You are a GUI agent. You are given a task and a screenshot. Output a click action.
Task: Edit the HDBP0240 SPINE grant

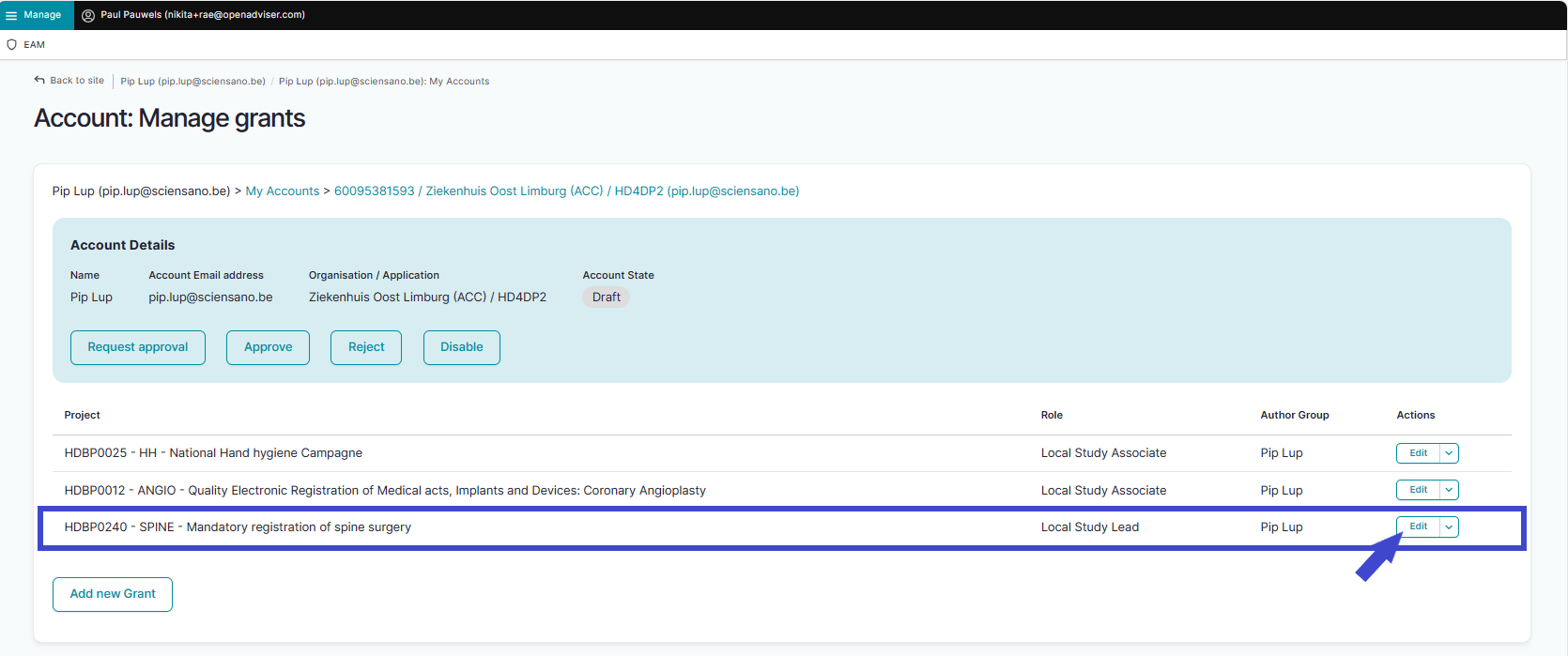[1418, 527]
